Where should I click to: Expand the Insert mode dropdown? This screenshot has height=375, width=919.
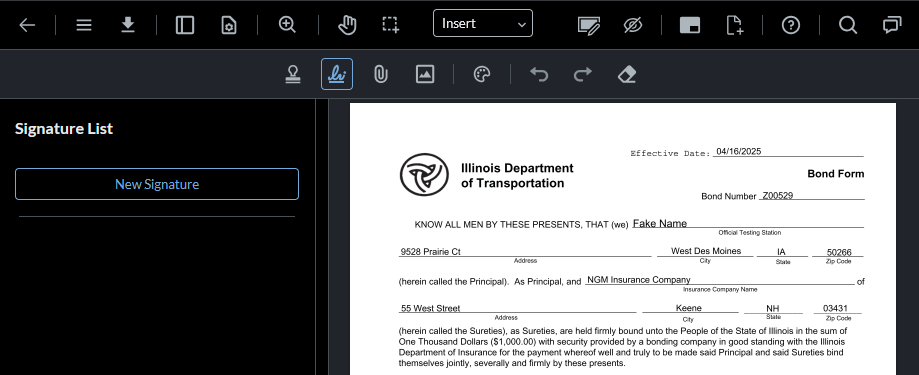pyautogui.click(x=483, y=23)
